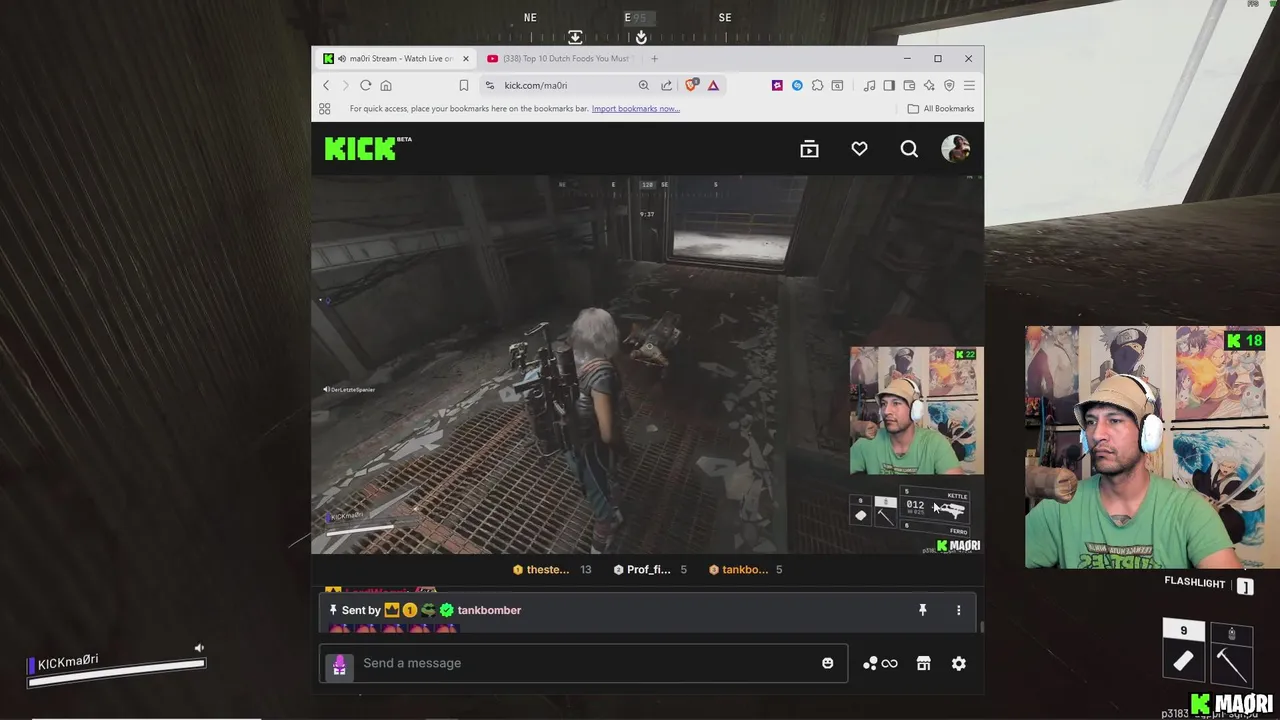Toggle the browser sidebar panel
The width and height of the screenshot is (1280, 720).
889,86
